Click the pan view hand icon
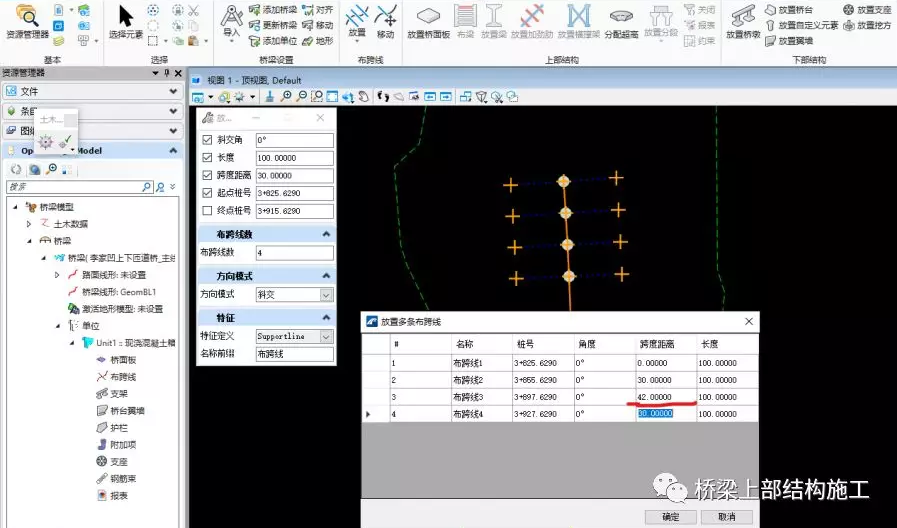This screenshot has width=897, height=528. (364, 97)
